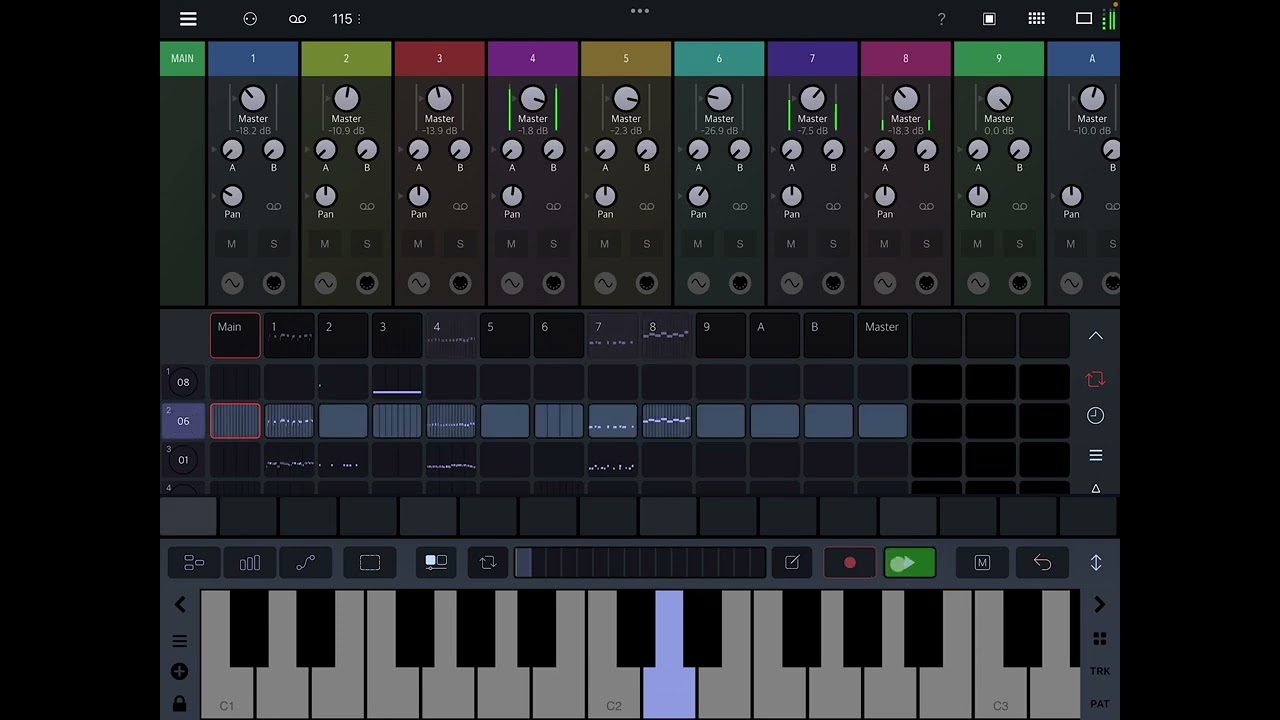This screenshot has height=720, width=1280.
Task: Select mixer channel 5 yellow header
Action: pyautogui.click(x=626, y=59)
